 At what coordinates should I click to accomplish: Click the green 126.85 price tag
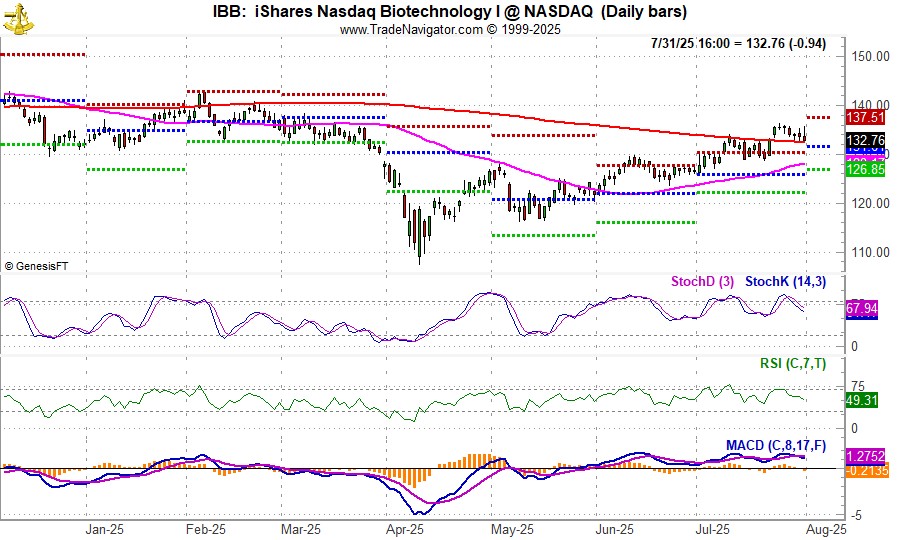pyautogui.click(x=864, y=170)
